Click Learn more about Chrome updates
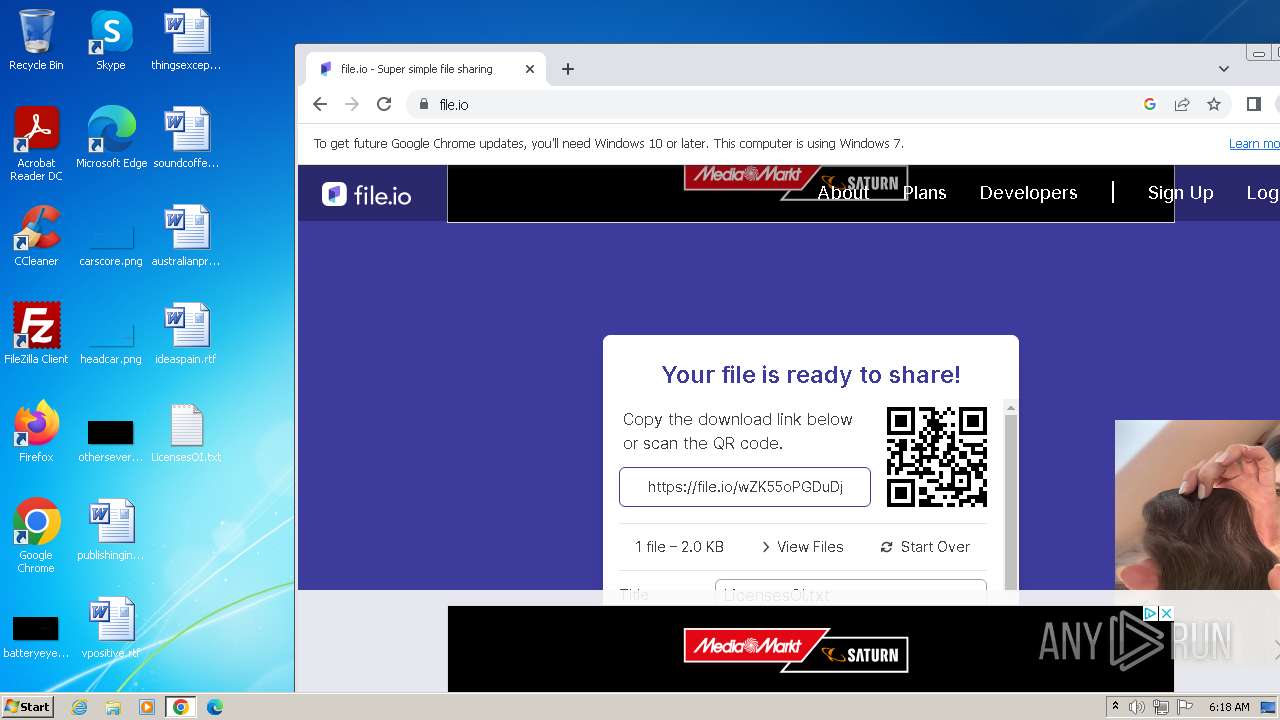Screen dimensions: 1280x720 click(1254, 144)
